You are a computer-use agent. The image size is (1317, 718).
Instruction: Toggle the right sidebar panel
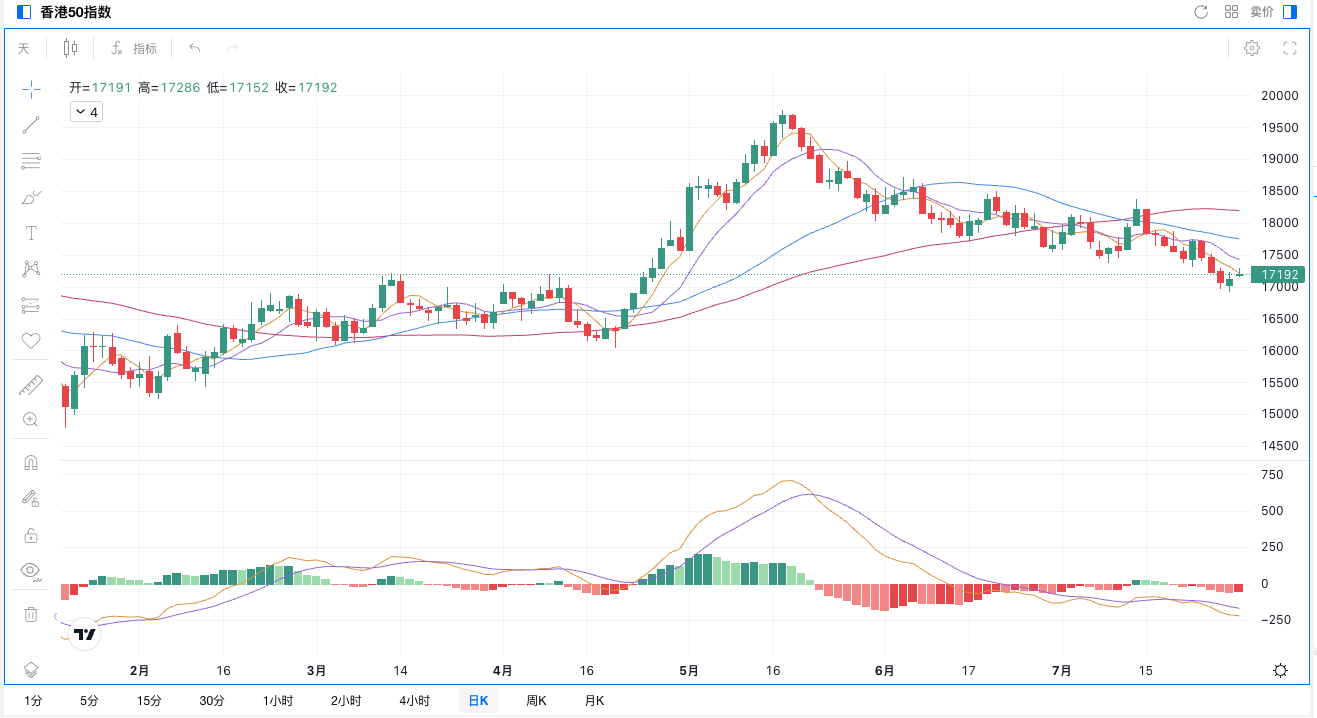(x=1290, y=12)
